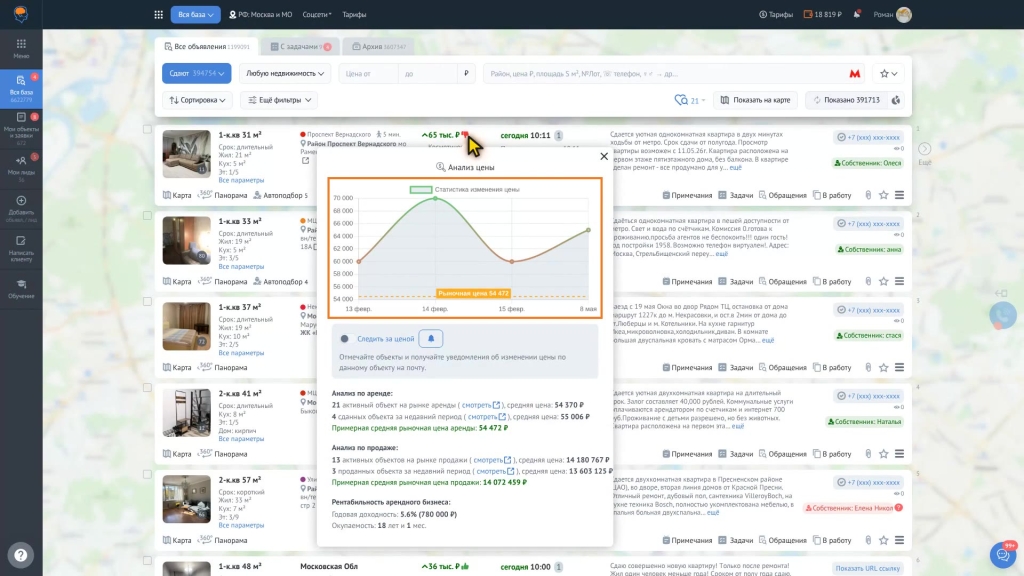Star the 1-к.кв 37 м² listing
The width and height of the screenshot is (1024, 576).
click(883, 368)
